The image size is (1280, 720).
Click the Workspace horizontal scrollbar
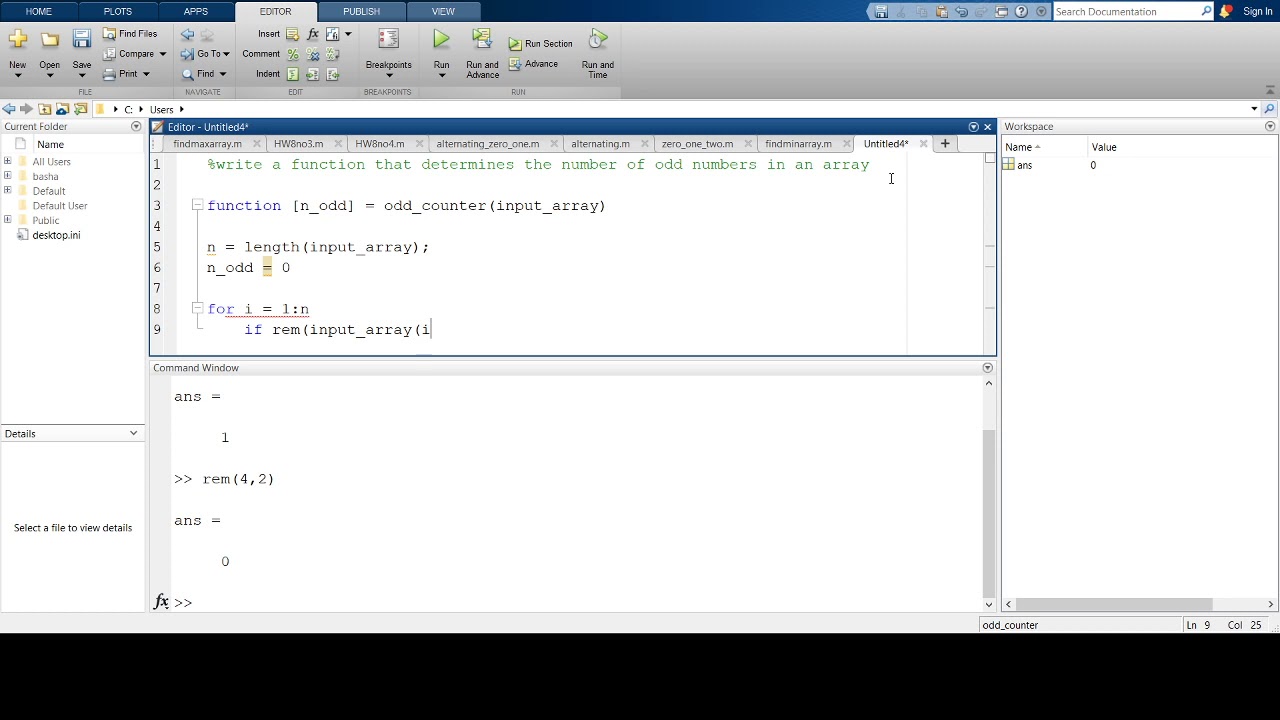tap(1114, 604)
